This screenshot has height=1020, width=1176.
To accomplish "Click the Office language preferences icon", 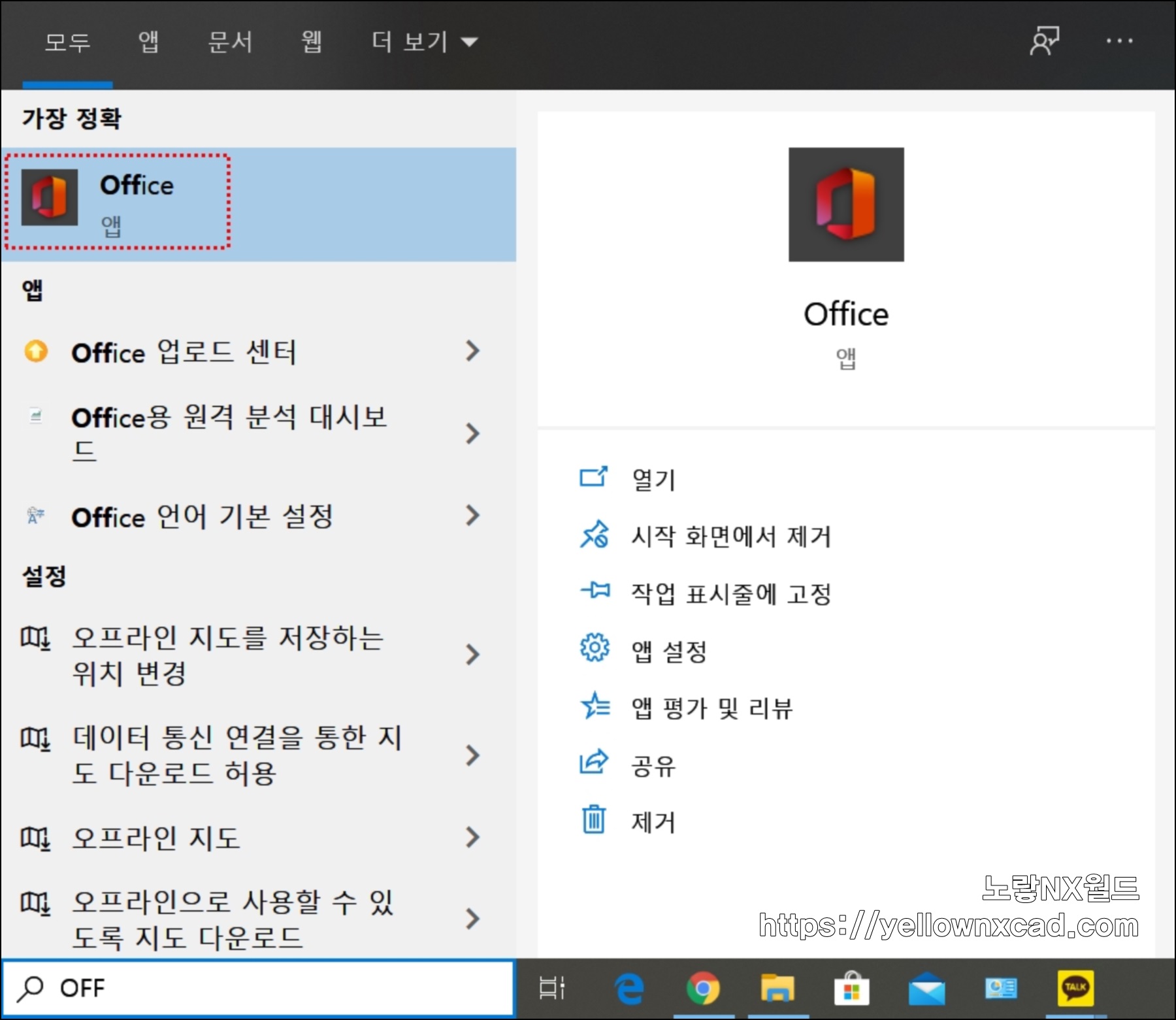I will (35, 516).
